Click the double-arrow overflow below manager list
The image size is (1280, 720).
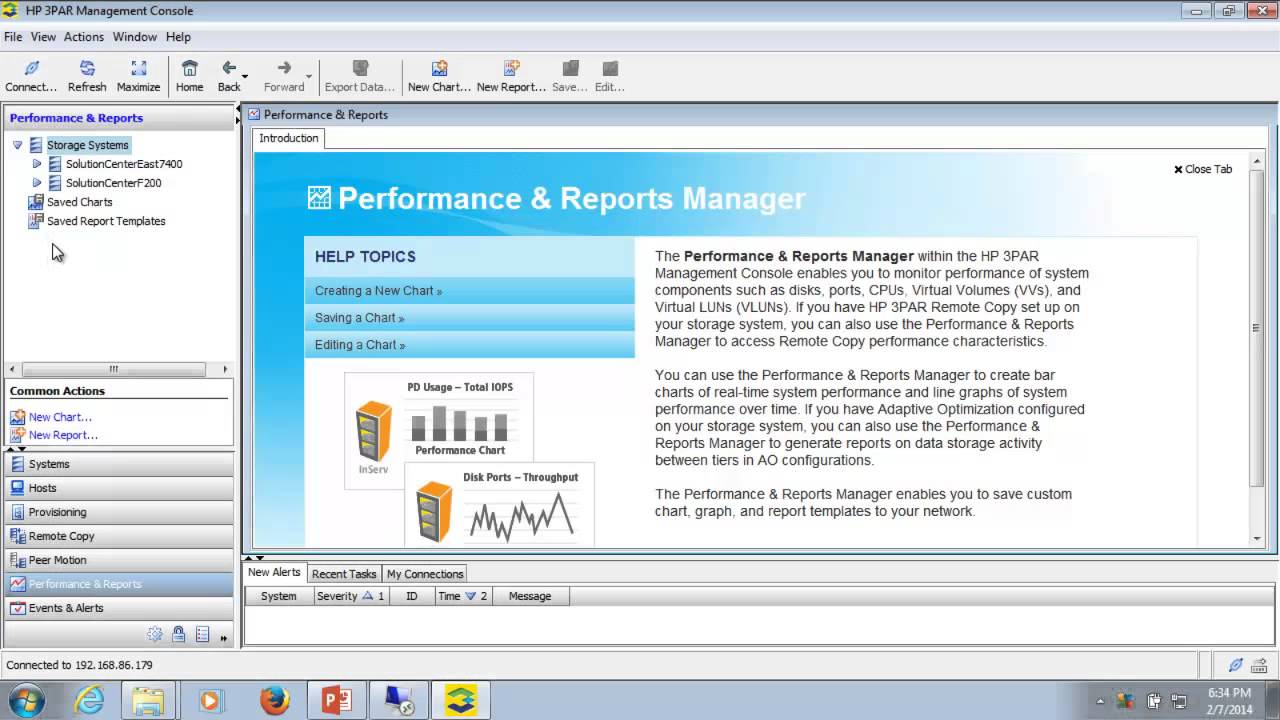[x=224, y=637]
